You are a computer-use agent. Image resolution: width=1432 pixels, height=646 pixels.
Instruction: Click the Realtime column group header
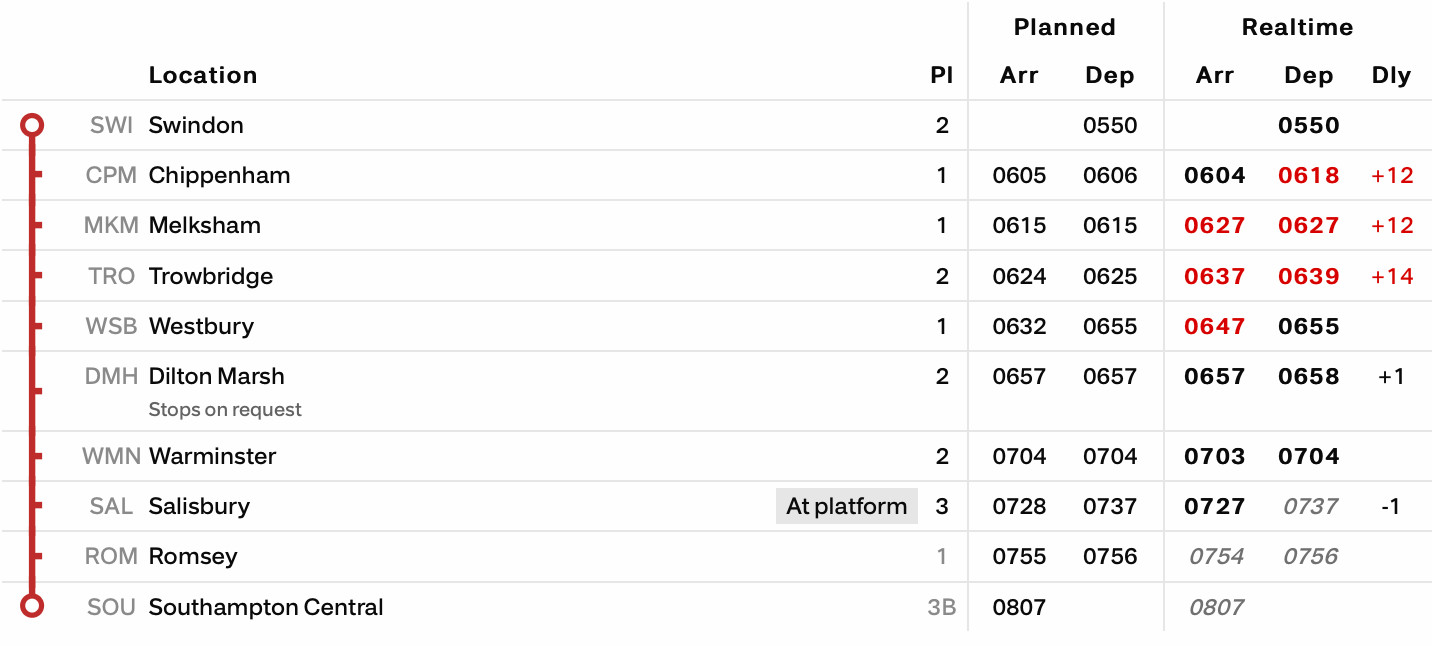pos(1297,28)
